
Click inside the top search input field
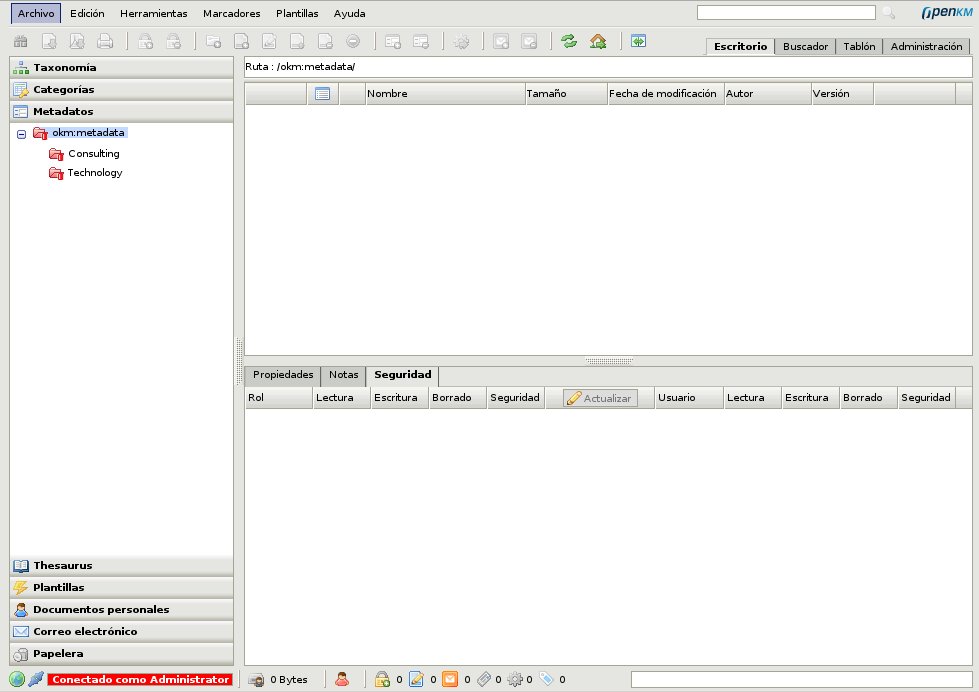[x=786, y=12]
